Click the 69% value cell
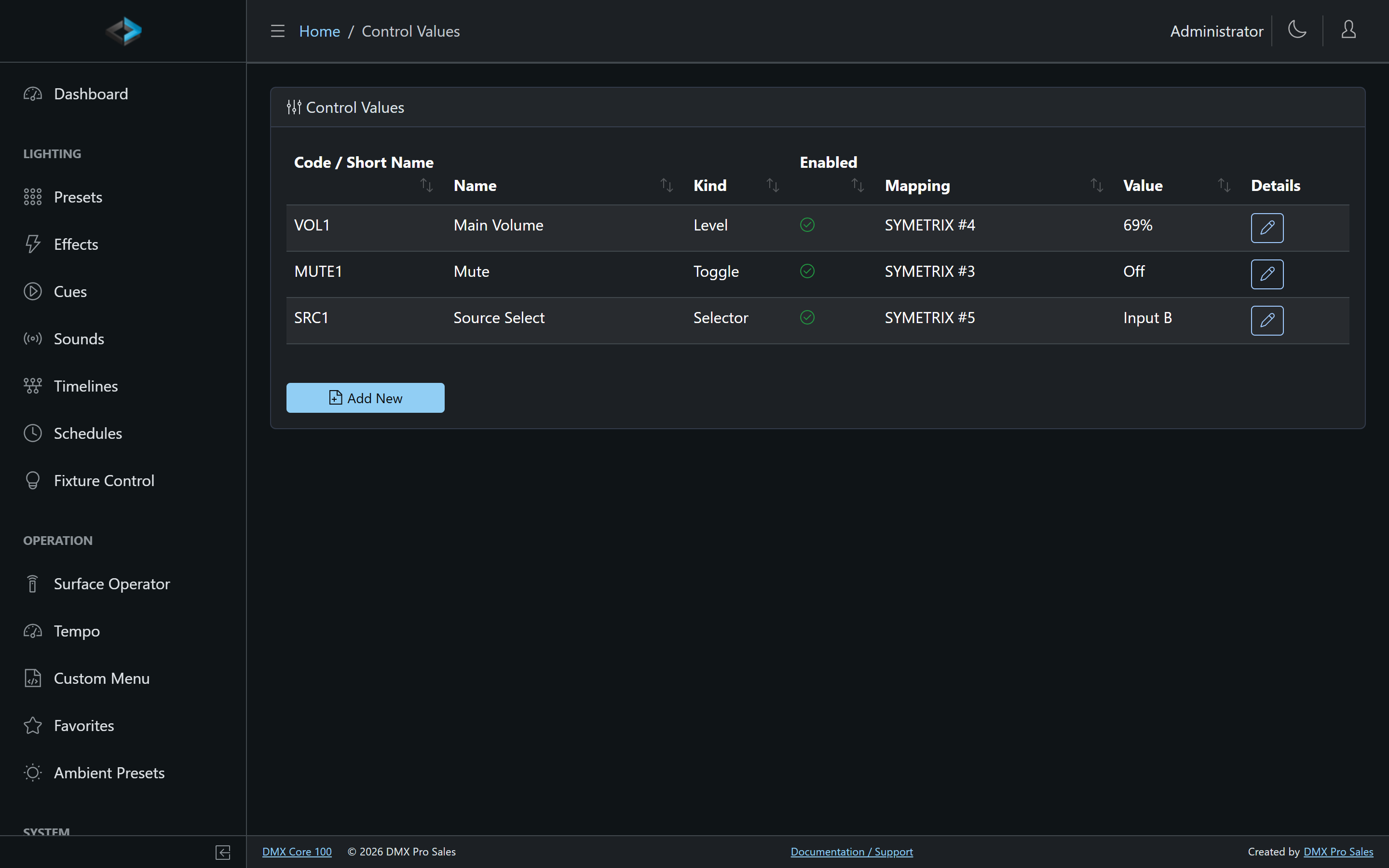The height and width of the screenshot is (868, 1389). click(x=1138, y=225)
